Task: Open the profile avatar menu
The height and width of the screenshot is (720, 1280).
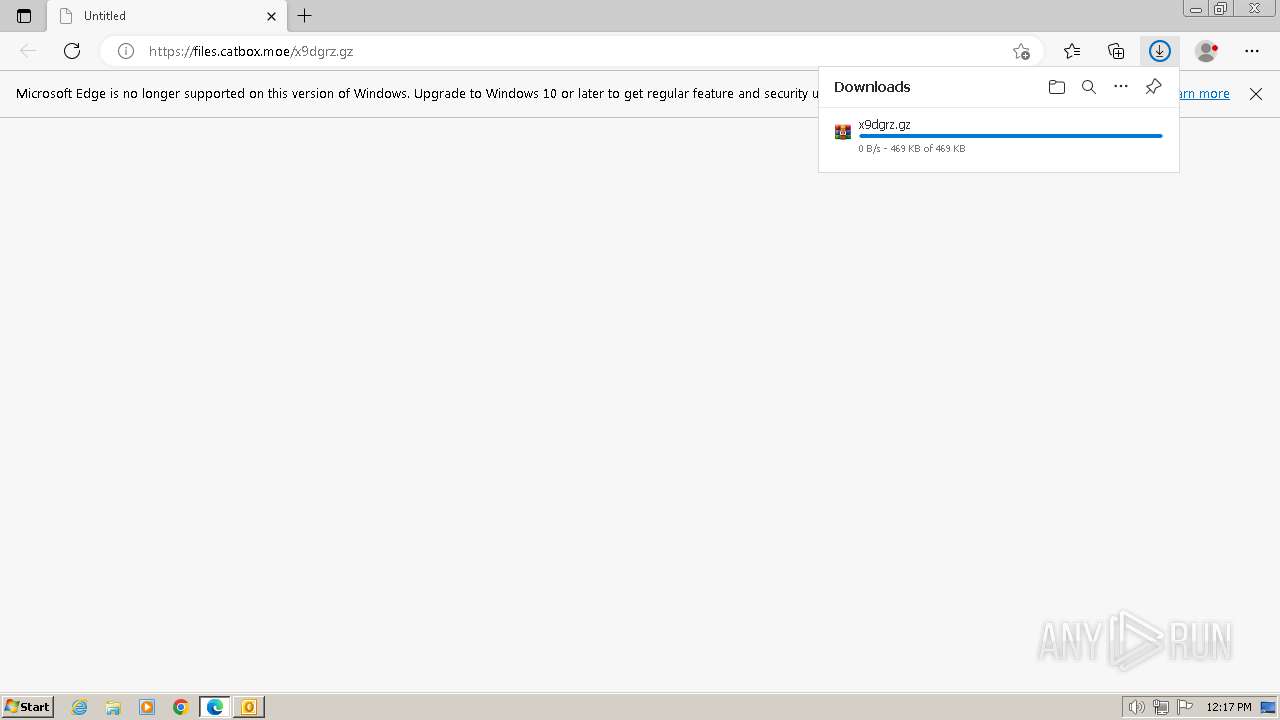Action: [x=1207, y=51]
